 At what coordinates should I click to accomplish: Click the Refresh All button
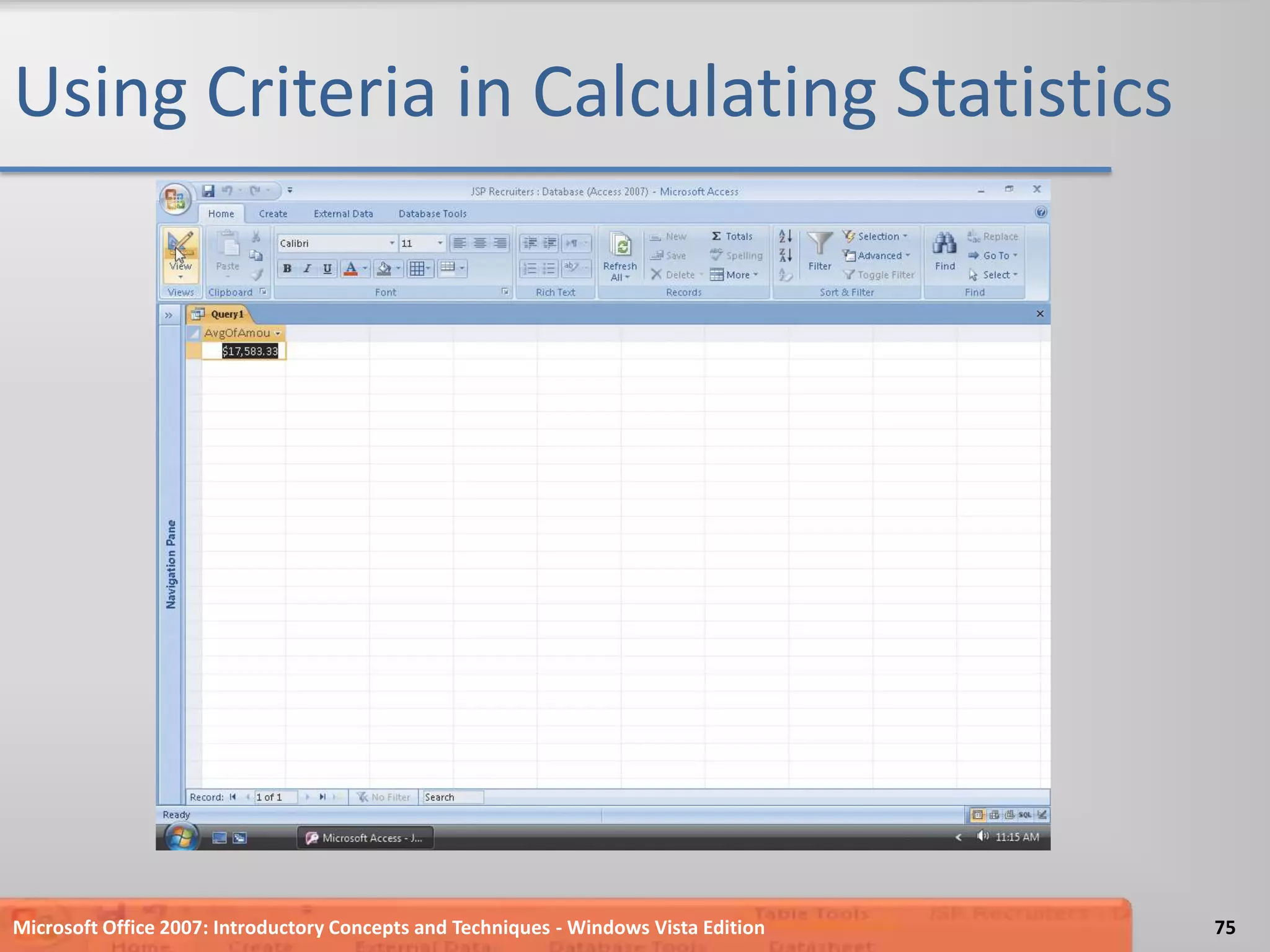point(619,257)
